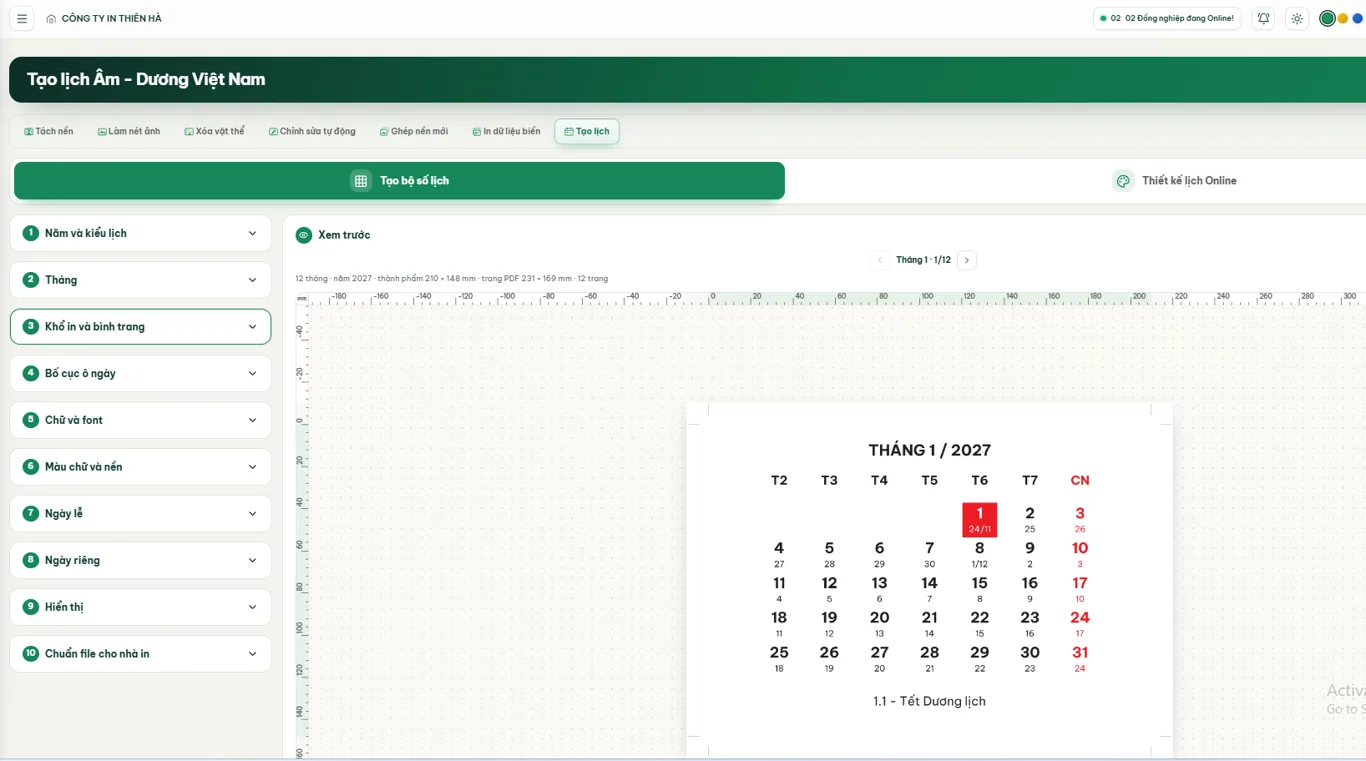This screenshot has height=761, width=1366.
Task: Expand the Hiển thị section
Action: point(141,607)
